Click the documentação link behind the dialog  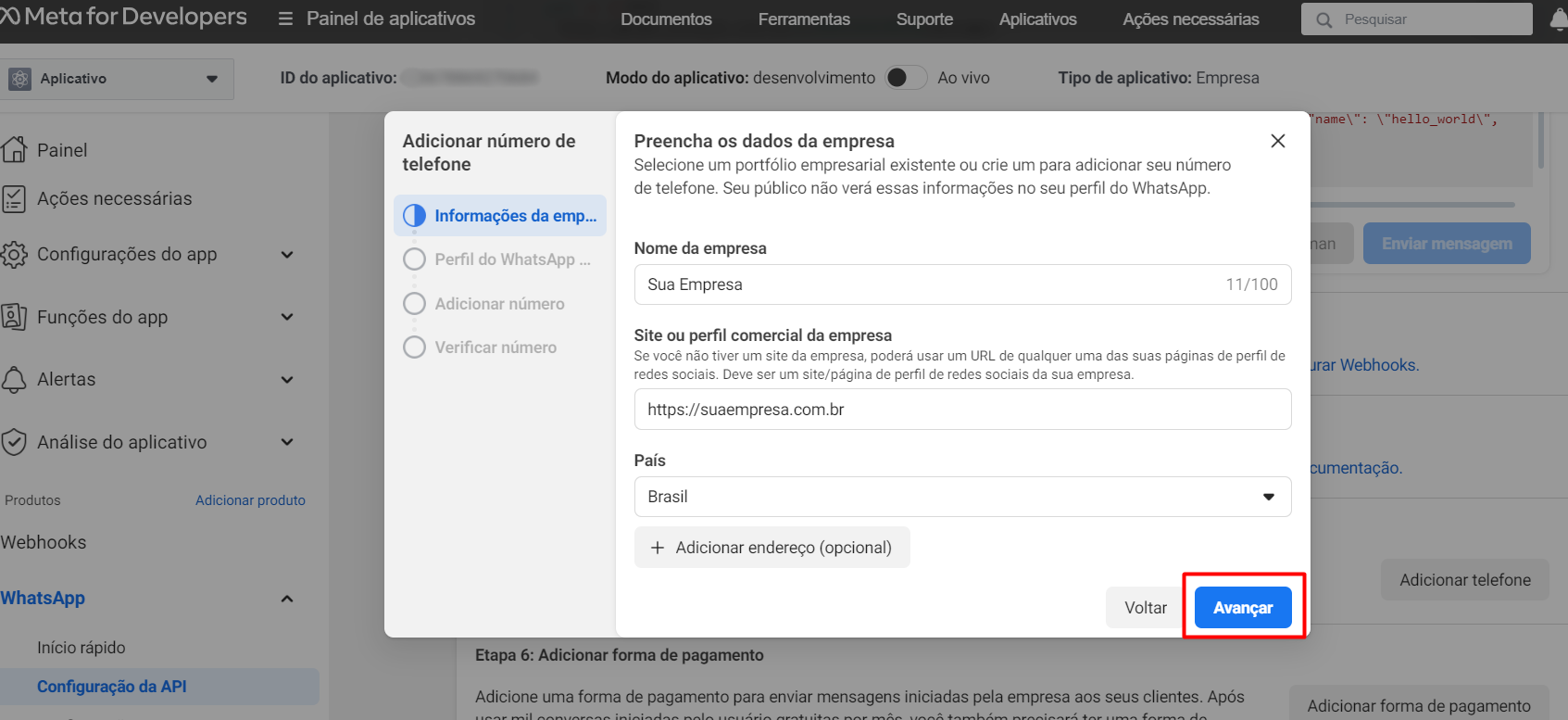(x=1357, y=468)
